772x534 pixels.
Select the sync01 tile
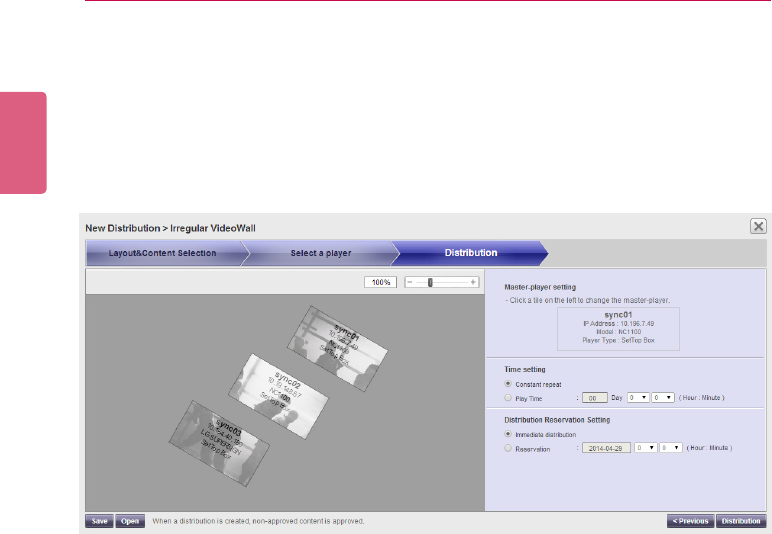[x=338, y=348]
